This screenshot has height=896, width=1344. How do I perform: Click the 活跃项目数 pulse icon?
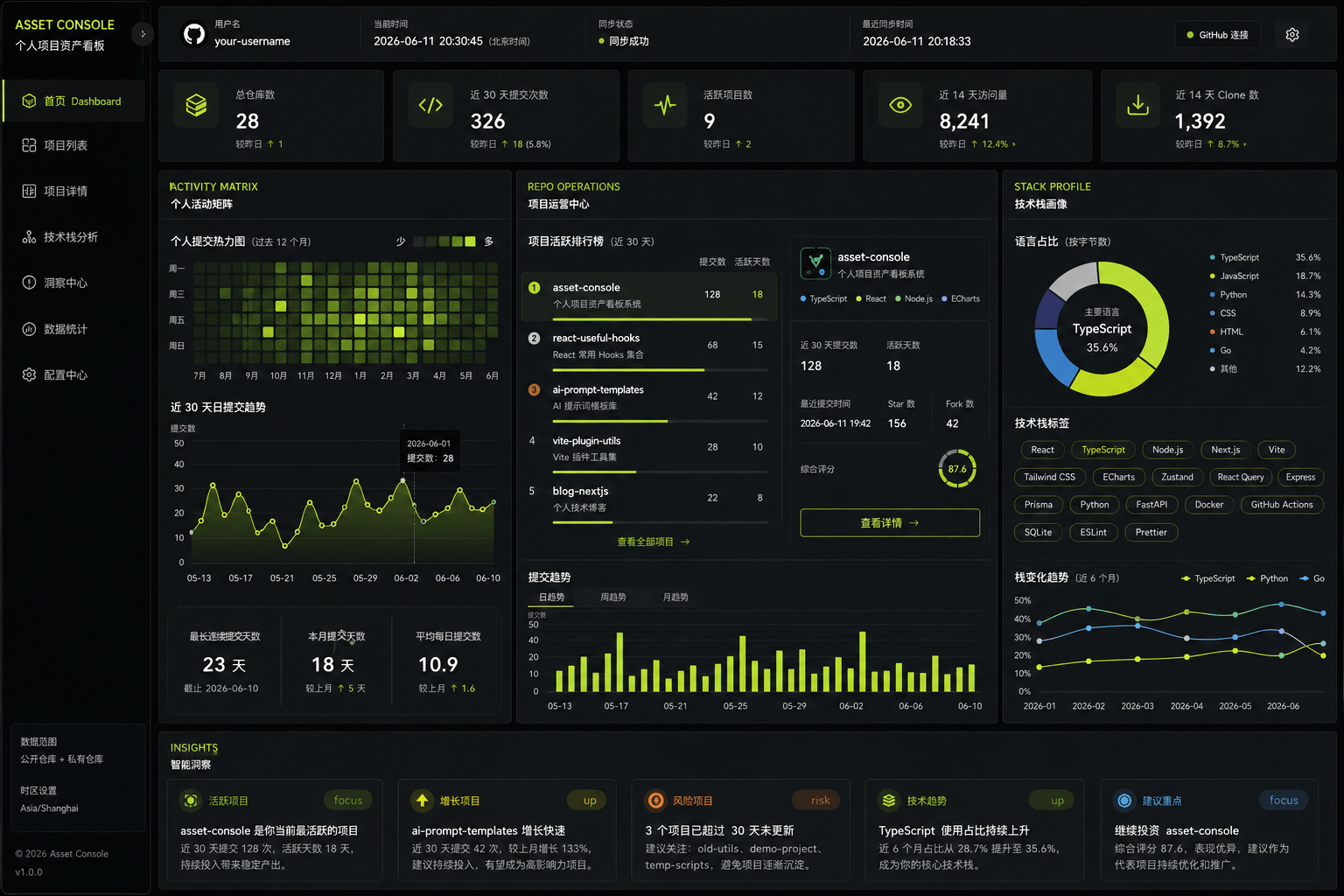click(665, 105)
